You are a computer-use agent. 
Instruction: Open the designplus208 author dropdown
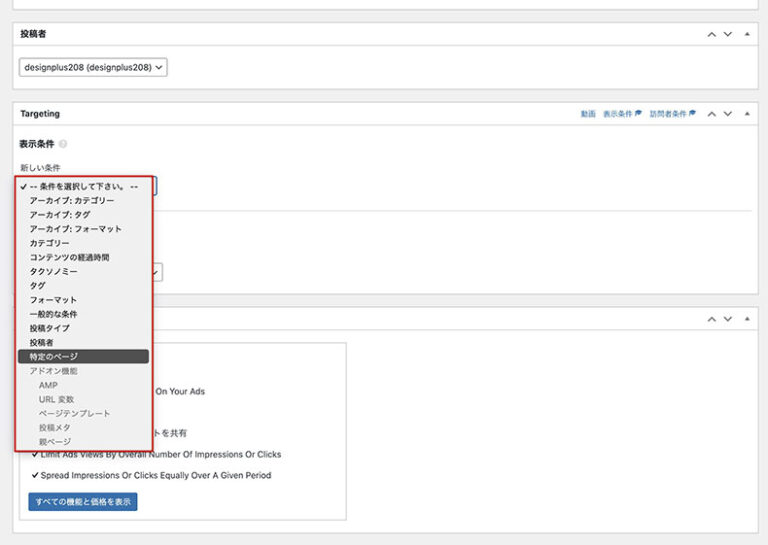tap(93, 68)
